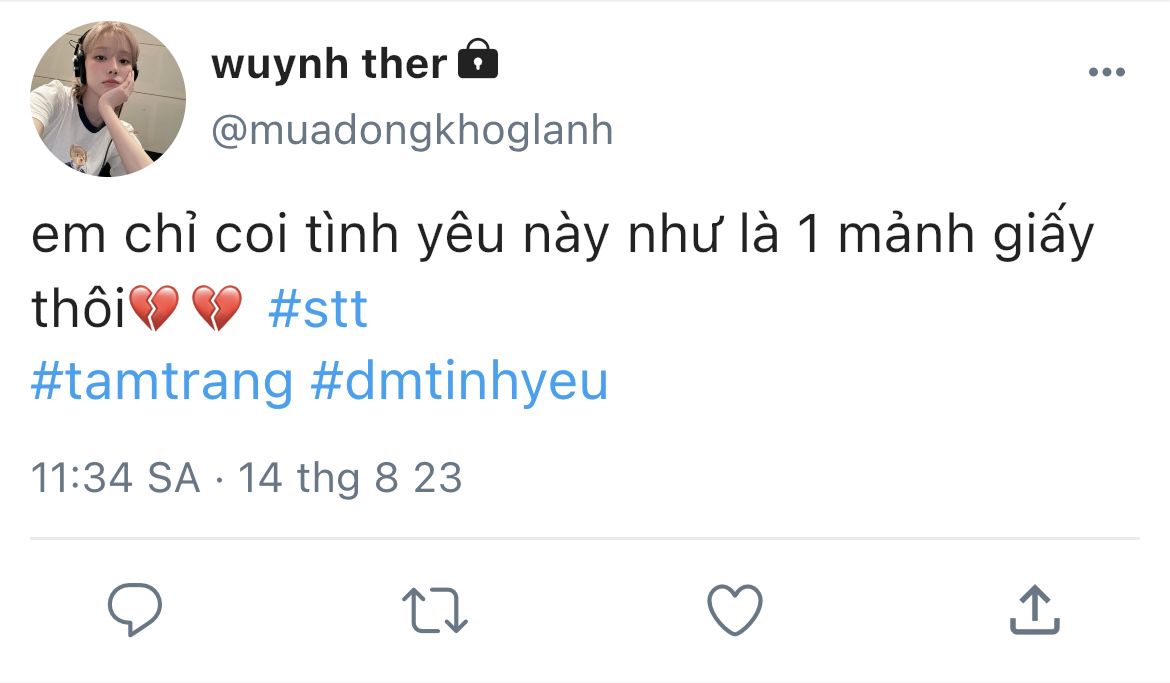Open the #stt hashtag
Screen dimensions: 1170x683
tap(318, 310)
